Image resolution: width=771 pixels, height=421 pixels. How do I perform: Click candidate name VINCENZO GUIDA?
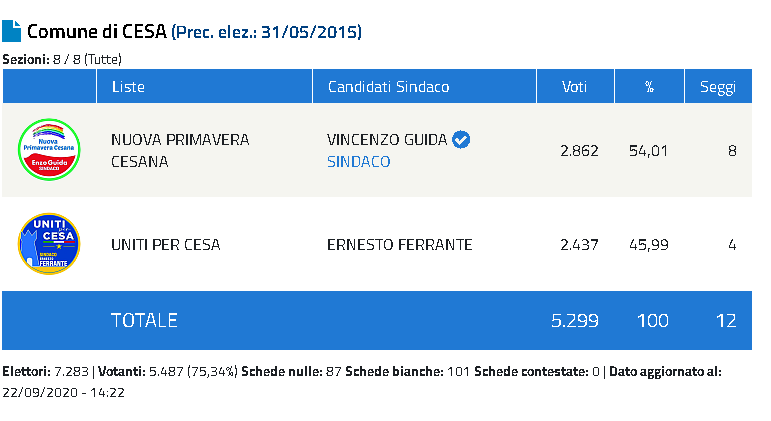coord(387,140)
